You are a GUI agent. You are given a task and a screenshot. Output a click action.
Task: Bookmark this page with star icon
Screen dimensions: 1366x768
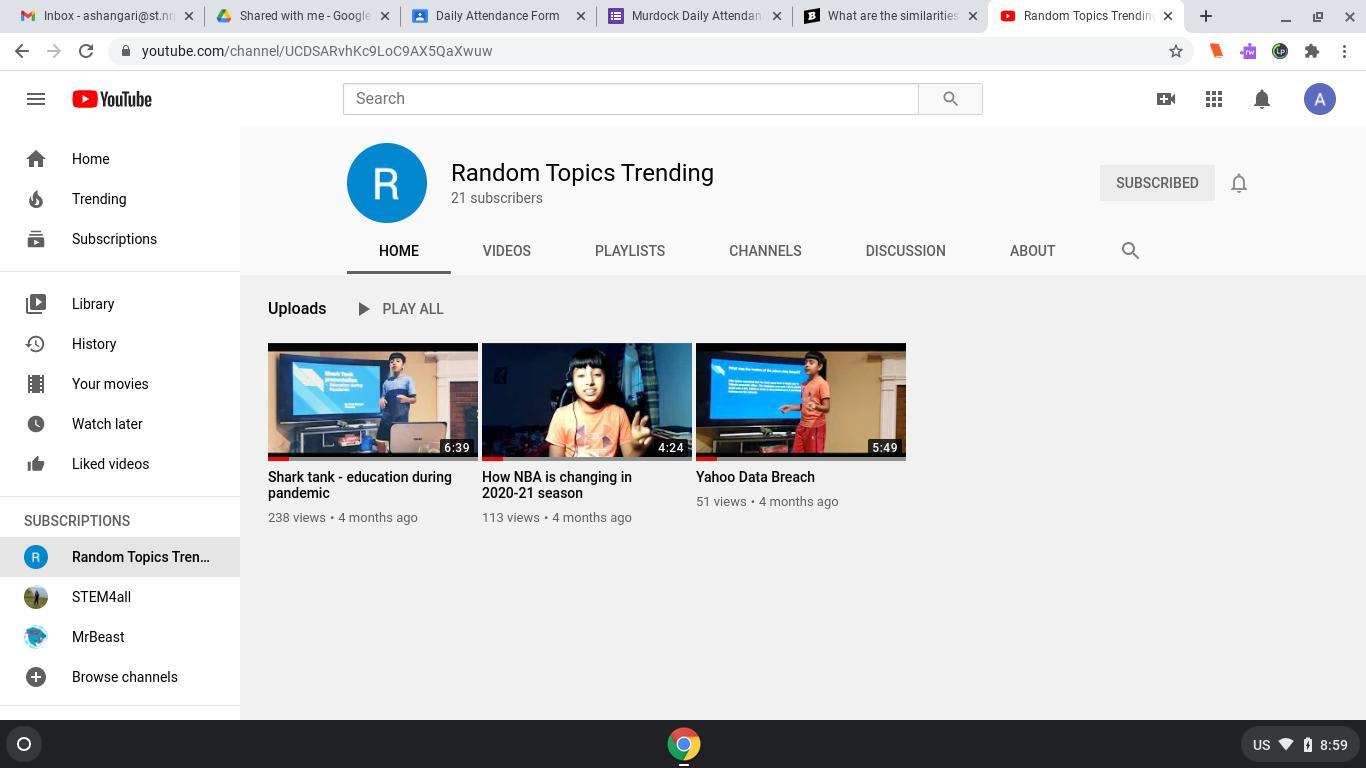click(x=1176, y=51)
